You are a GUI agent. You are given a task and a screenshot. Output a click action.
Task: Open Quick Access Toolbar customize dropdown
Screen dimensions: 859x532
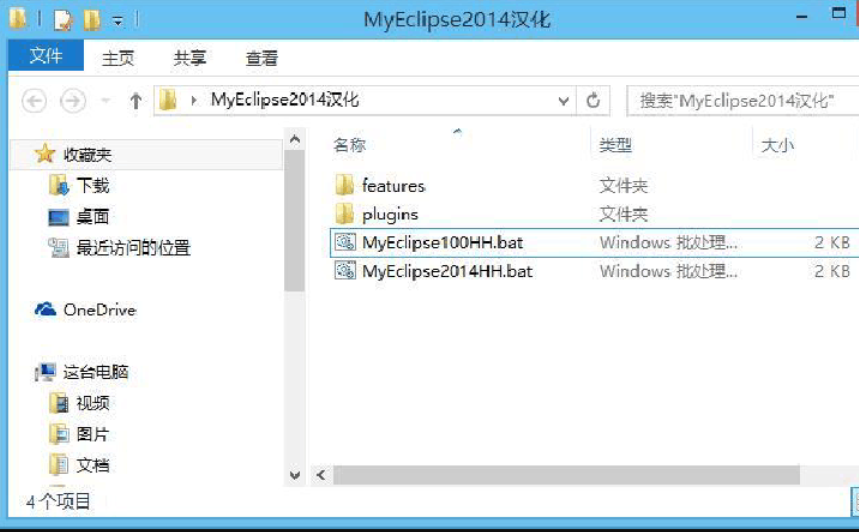[117, 20]
